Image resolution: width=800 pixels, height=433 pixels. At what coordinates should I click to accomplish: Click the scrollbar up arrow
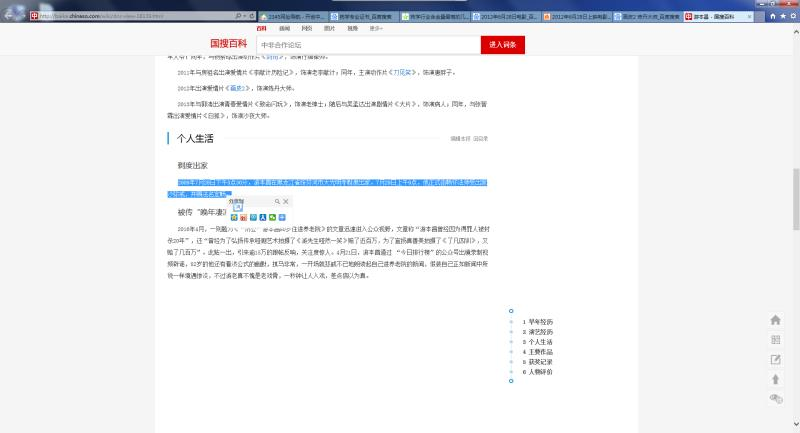(x=796, y=32)
